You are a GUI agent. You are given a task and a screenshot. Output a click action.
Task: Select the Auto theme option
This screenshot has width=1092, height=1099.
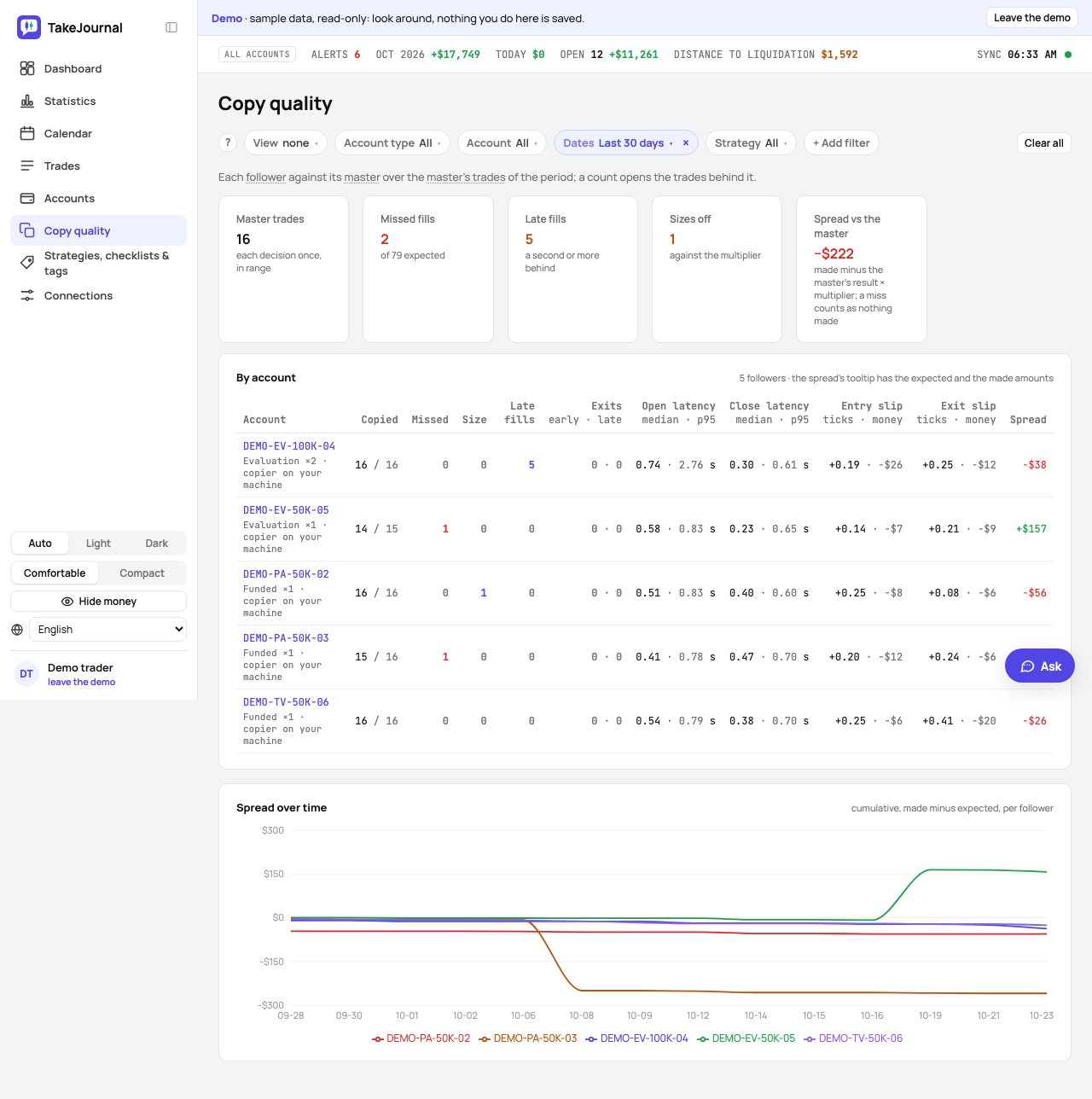point(40,544)
